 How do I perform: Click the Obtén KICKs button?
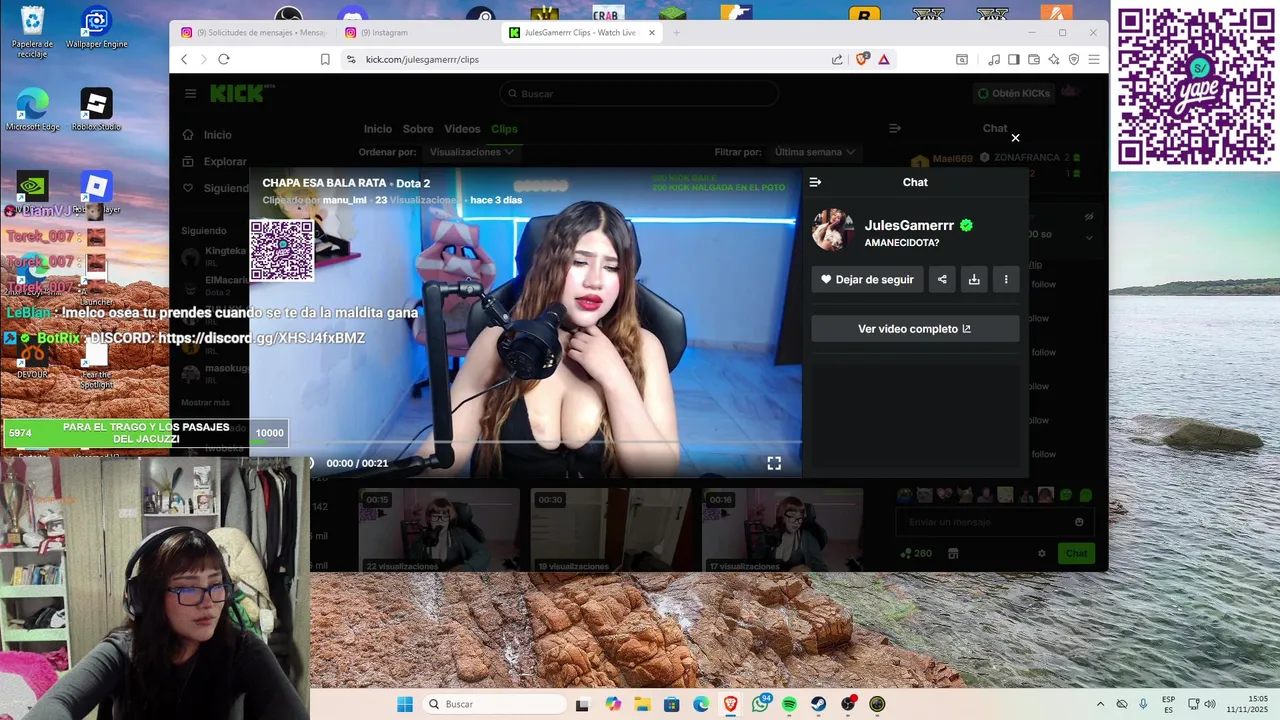point(1014,93)
